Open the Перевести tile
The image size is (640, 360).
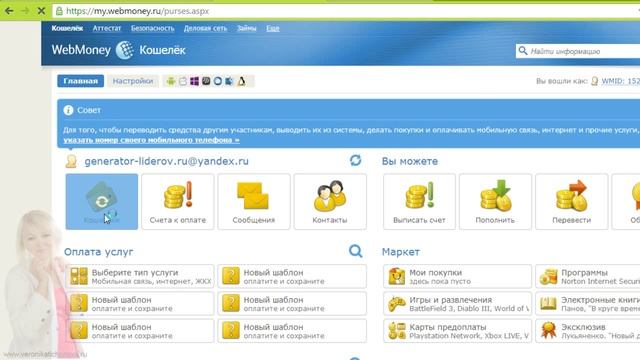tap(571, 202)
